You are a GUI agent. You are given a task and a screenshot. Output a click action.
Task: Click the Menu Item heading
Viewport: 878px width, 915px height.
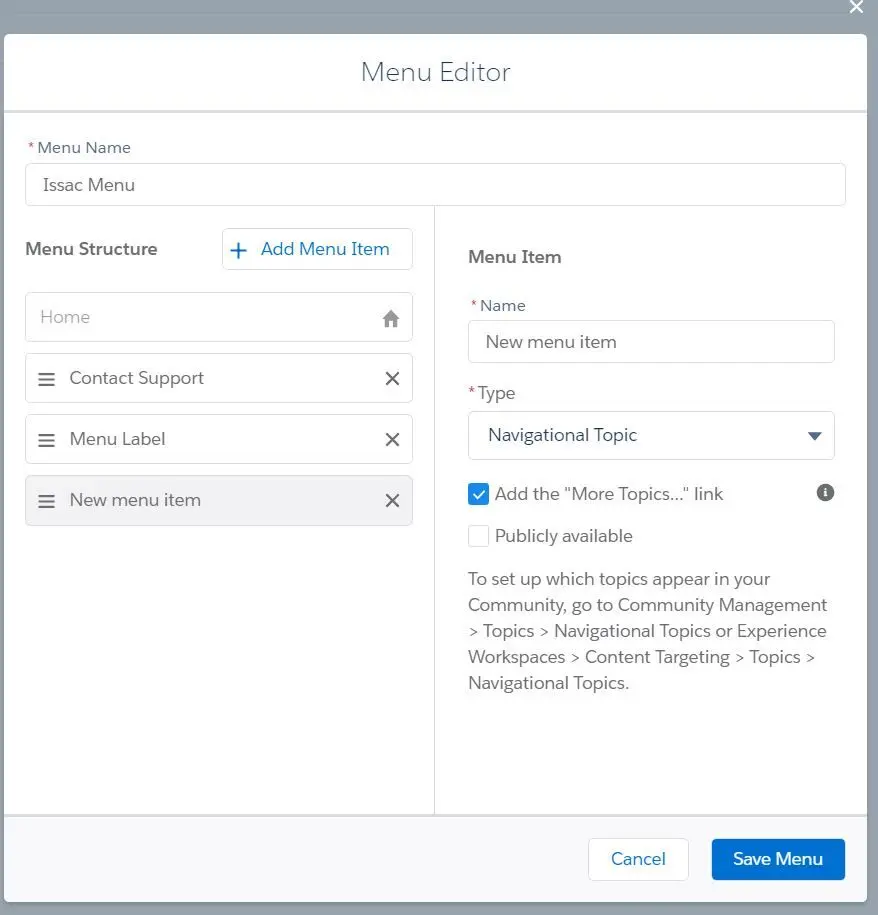pyautogui.click(x=515, y=257)
